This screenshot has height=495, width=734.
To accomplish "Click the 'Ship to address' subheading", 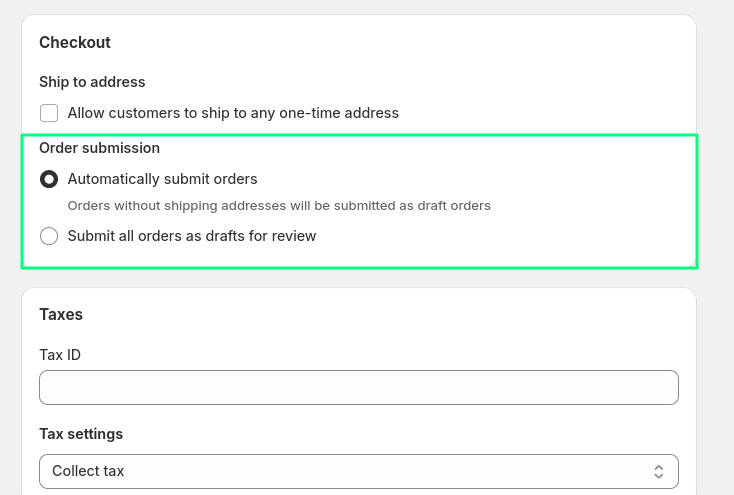I will (x=92, y=82).
